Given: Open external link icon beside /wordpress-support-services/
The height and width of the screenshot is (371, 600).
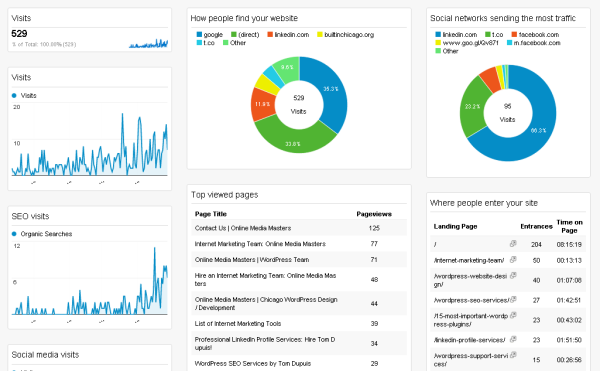Looking at the screenshot, I should (513, 355).
